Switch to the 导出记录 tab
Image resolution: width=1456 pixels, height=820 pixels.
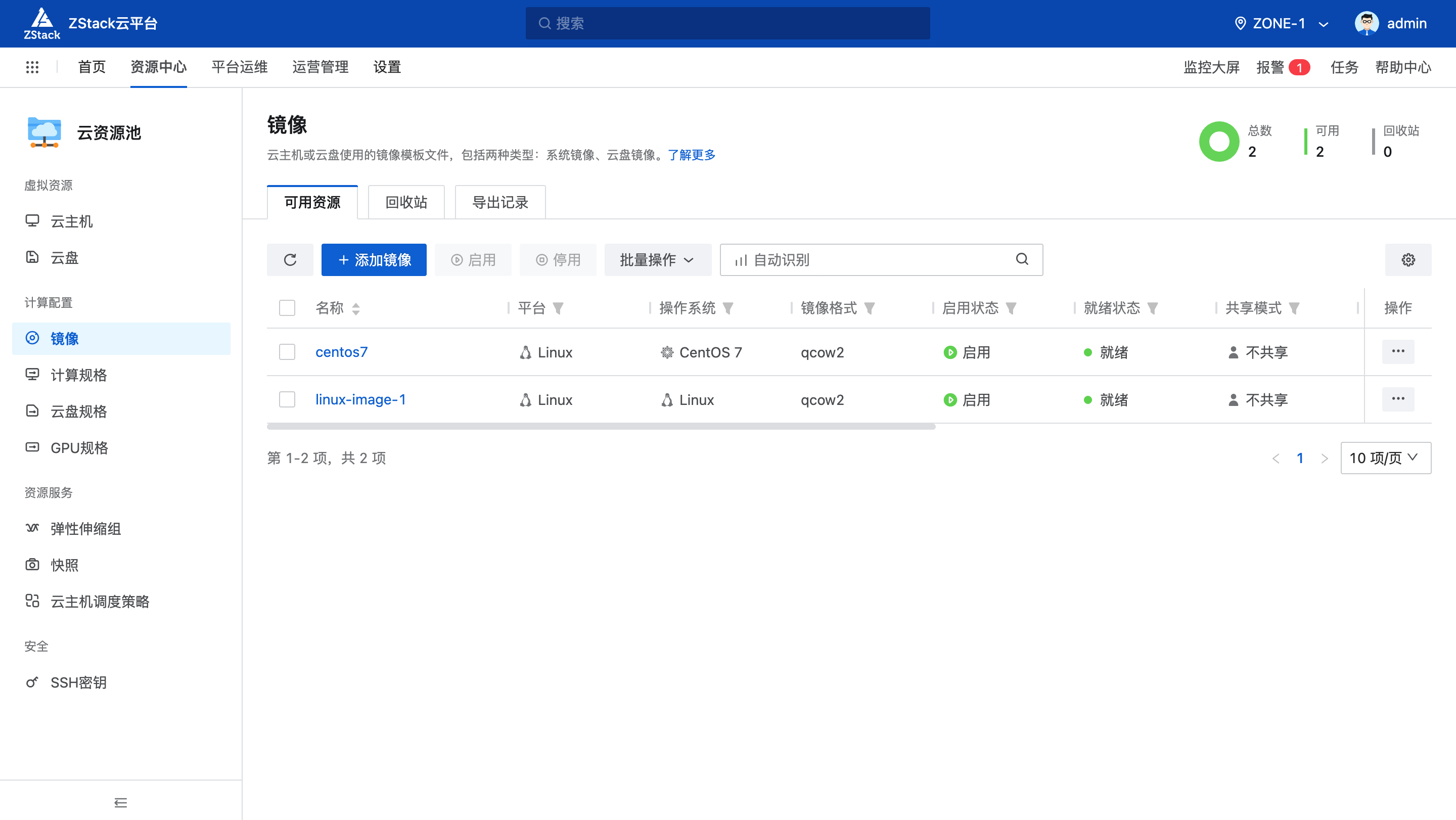point(500,202)
